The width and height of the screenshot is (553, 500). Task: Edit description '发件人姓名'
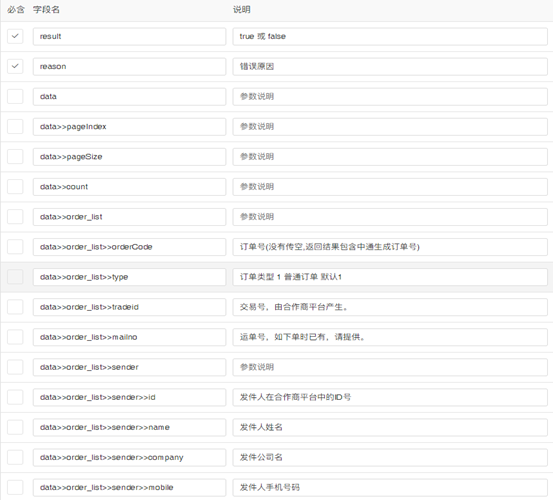(390, 427)
